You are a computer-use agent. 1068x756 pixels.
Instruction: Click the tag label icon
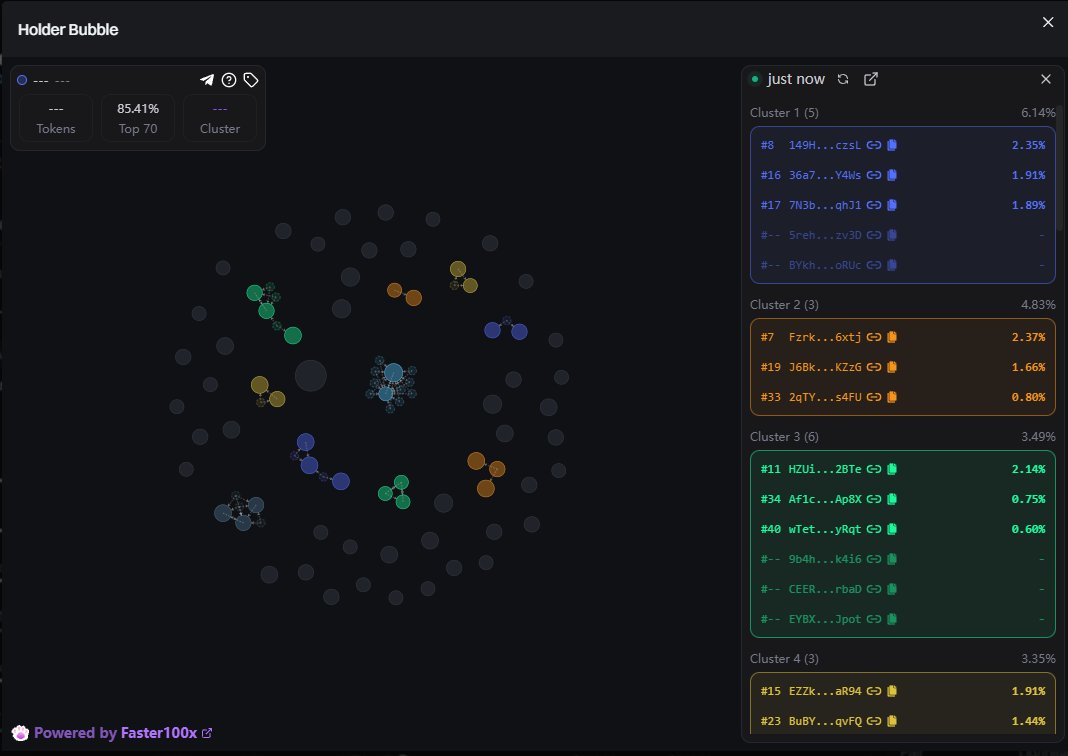251,80
